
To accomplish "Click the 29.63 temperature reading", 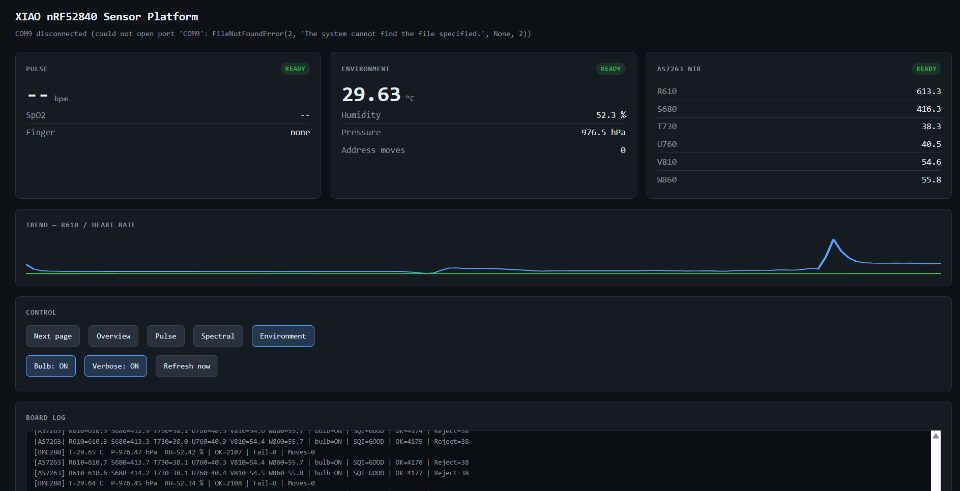I will 371,94.
